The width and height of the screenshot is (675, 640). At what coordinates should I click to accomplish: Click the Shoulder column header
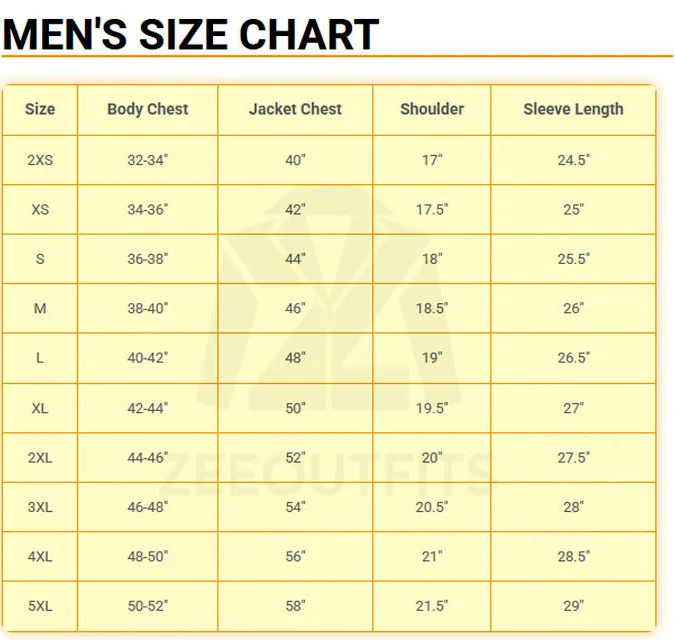coord(432,109)
